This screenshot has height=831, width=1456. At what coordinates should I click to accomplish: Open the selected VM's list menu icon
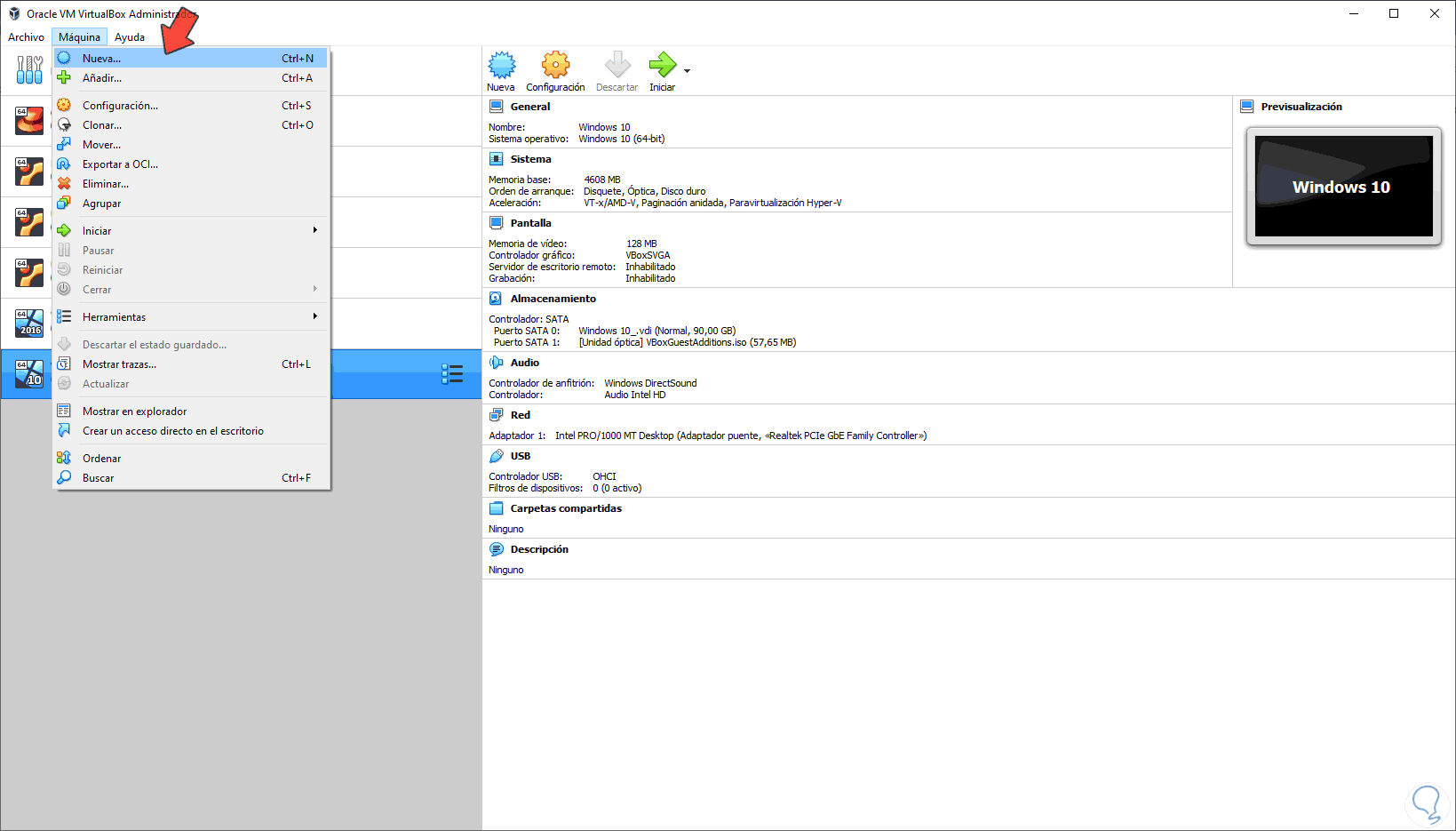[452, 374]
